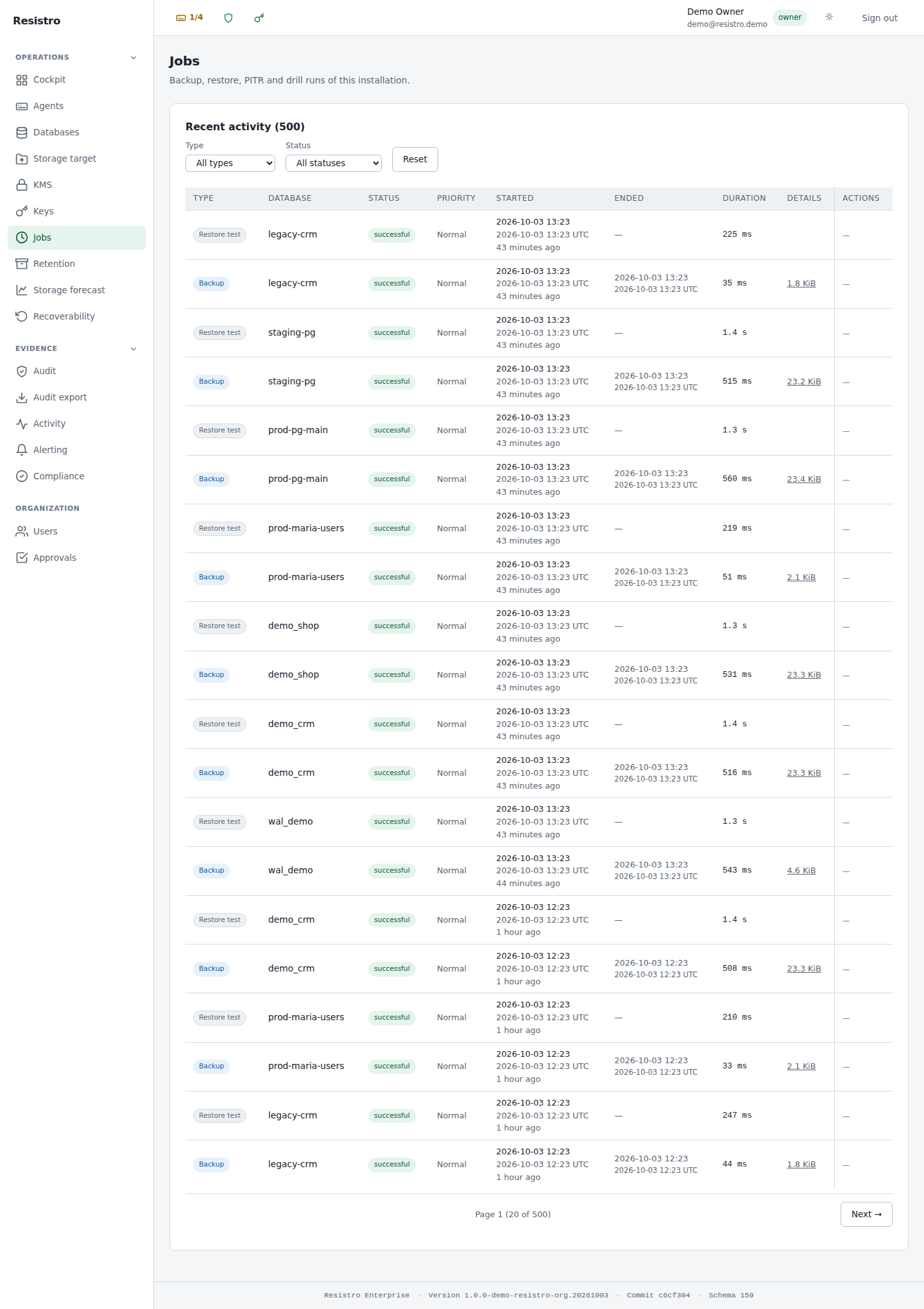Collapse the Evidence sidebar section
924x1309 pixels.
pyautogui.click(x=133, y=349)
